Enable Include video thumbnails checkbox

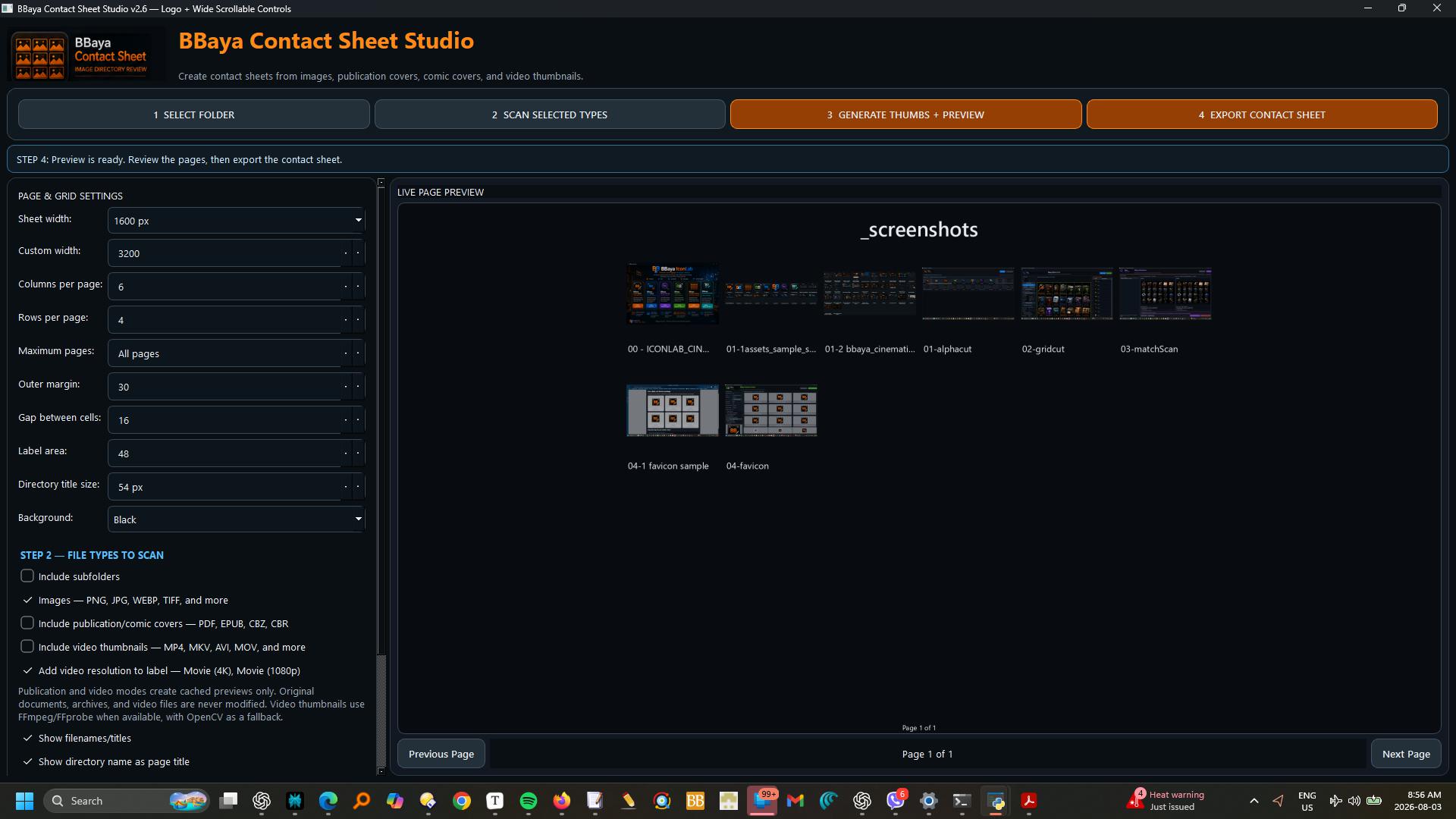[27, 647]
